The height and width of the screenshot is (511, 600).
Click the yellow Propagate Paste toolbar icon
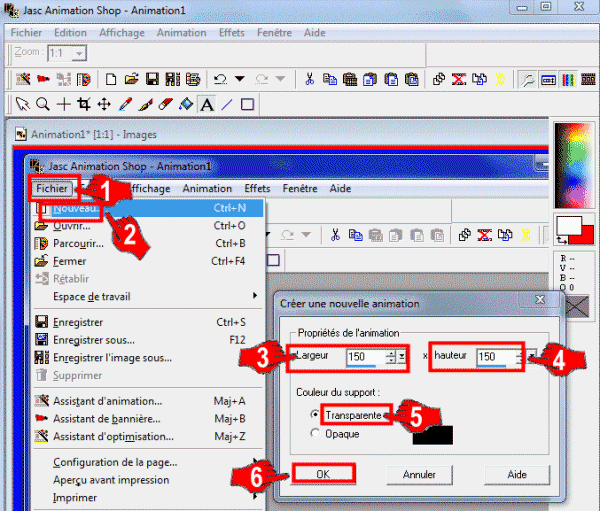500,80
